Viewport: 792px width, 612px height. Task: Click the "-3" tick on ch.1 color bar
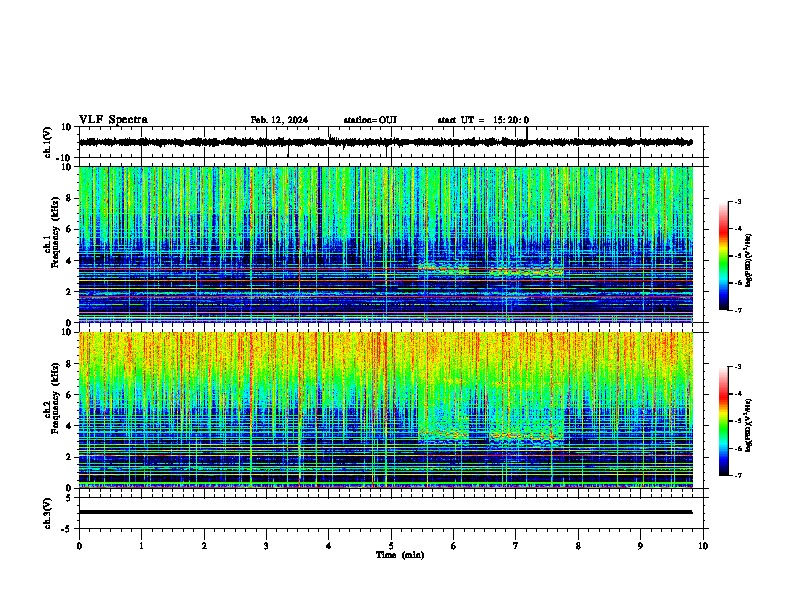pyautogui.click(x=737, y=202)
